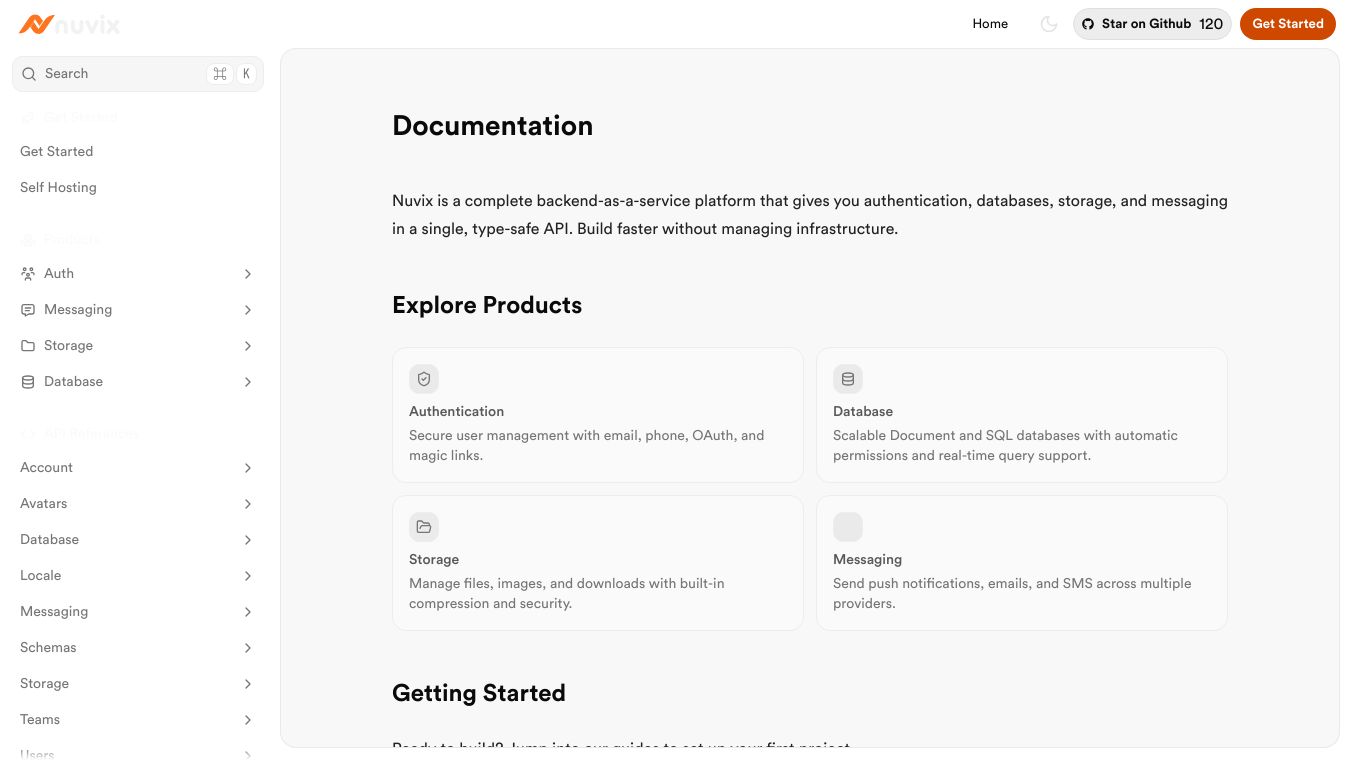Expand the Schemas section chevron
Image resolution: width=1352 pixels, height=760 pixels.
click(x=248, y=648)
